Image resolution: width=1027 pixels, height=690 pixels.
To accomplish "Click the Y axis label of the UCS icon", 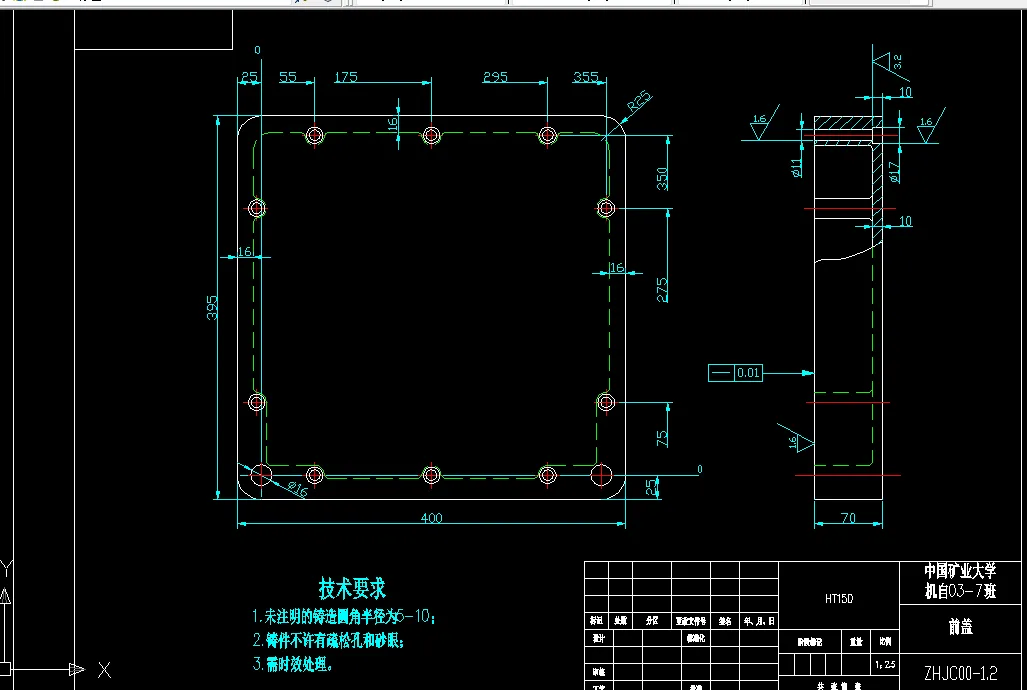I will point(6,568).
